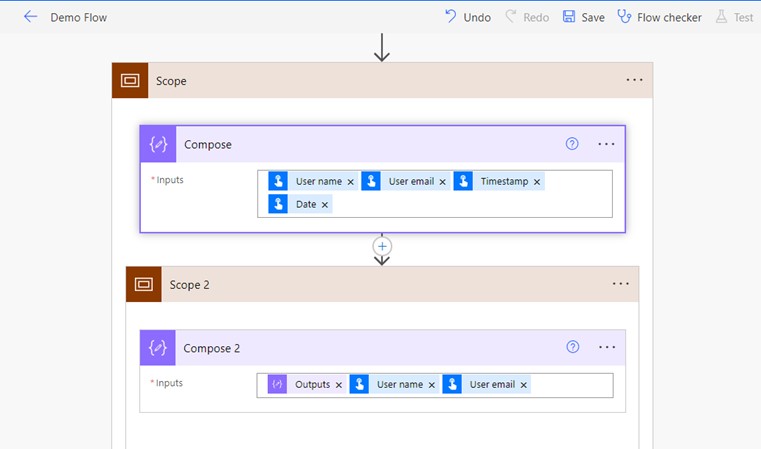Click the Inputs label in Compose 2
The height and width of the screenshot is (449, 761).
coord(169,383)
